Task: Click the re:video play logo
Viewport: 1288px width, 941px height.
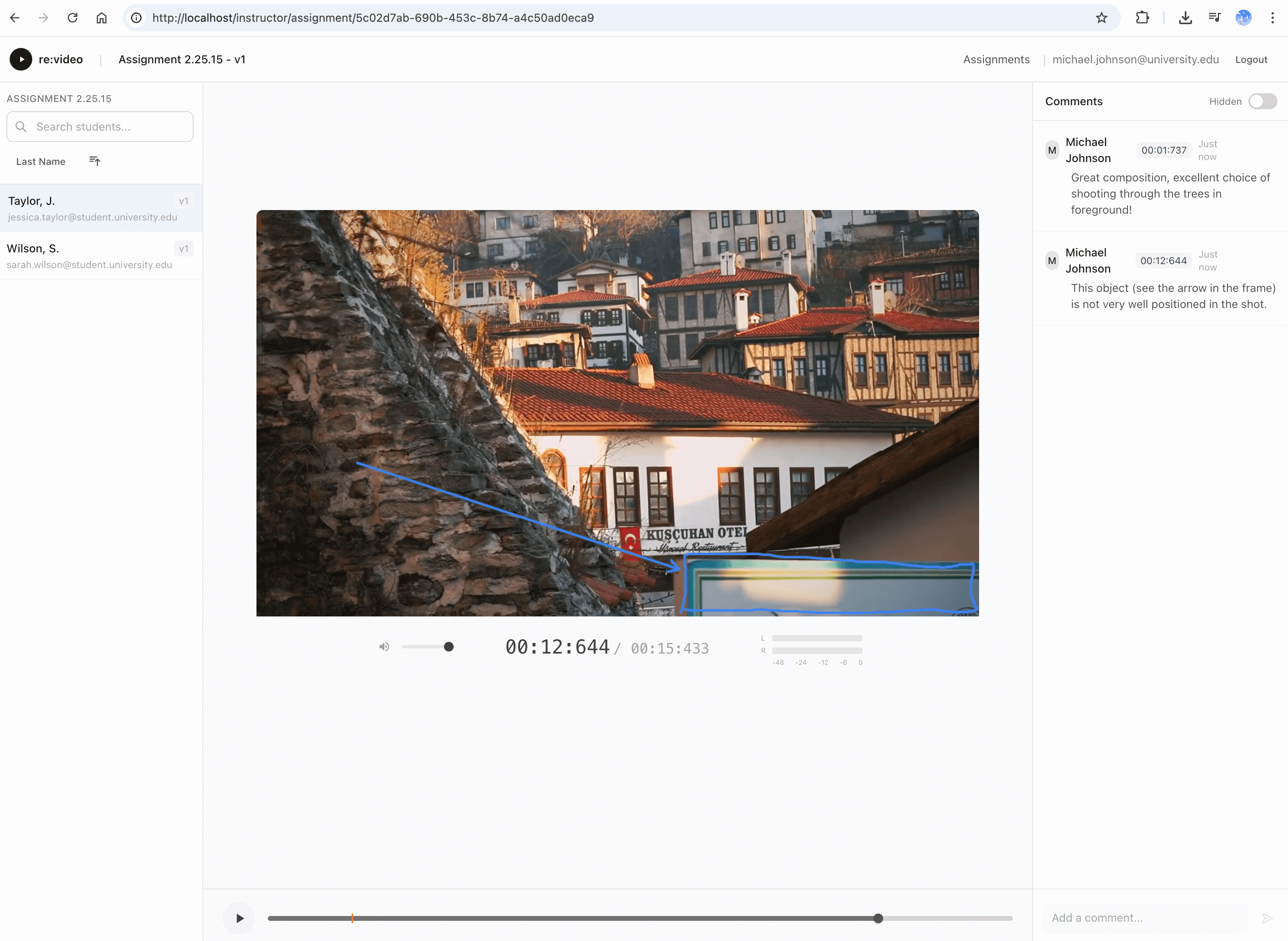Action: click(21, 59)
